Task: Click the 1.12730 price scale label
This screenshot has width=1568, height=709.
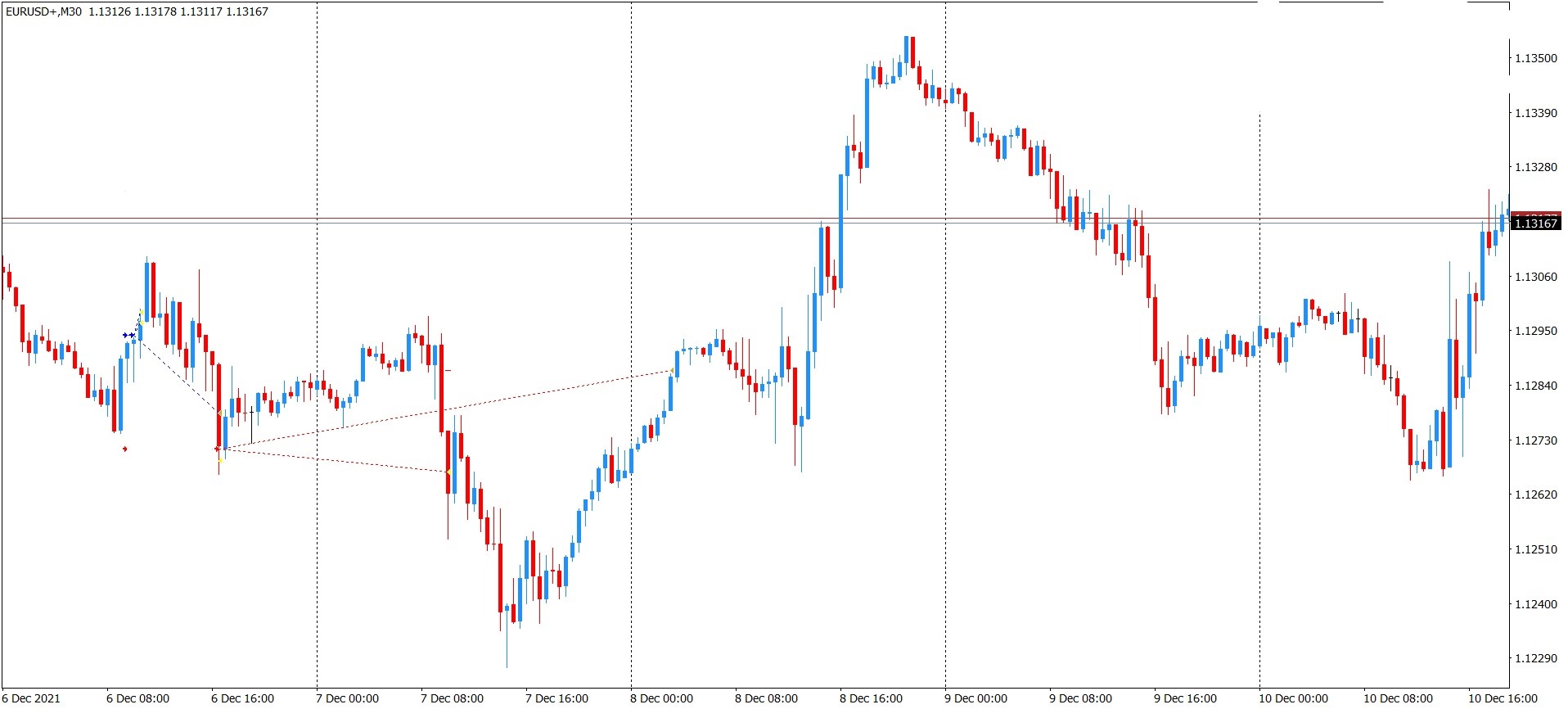Action: pos(1536,440)
